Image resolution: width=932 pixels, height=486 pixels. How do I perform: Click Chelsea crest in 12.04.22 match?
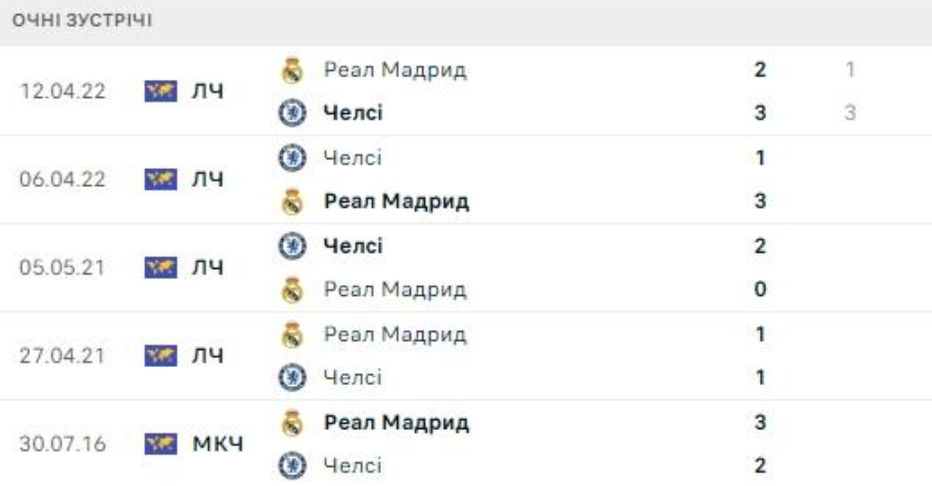click(x=291, y=114)
